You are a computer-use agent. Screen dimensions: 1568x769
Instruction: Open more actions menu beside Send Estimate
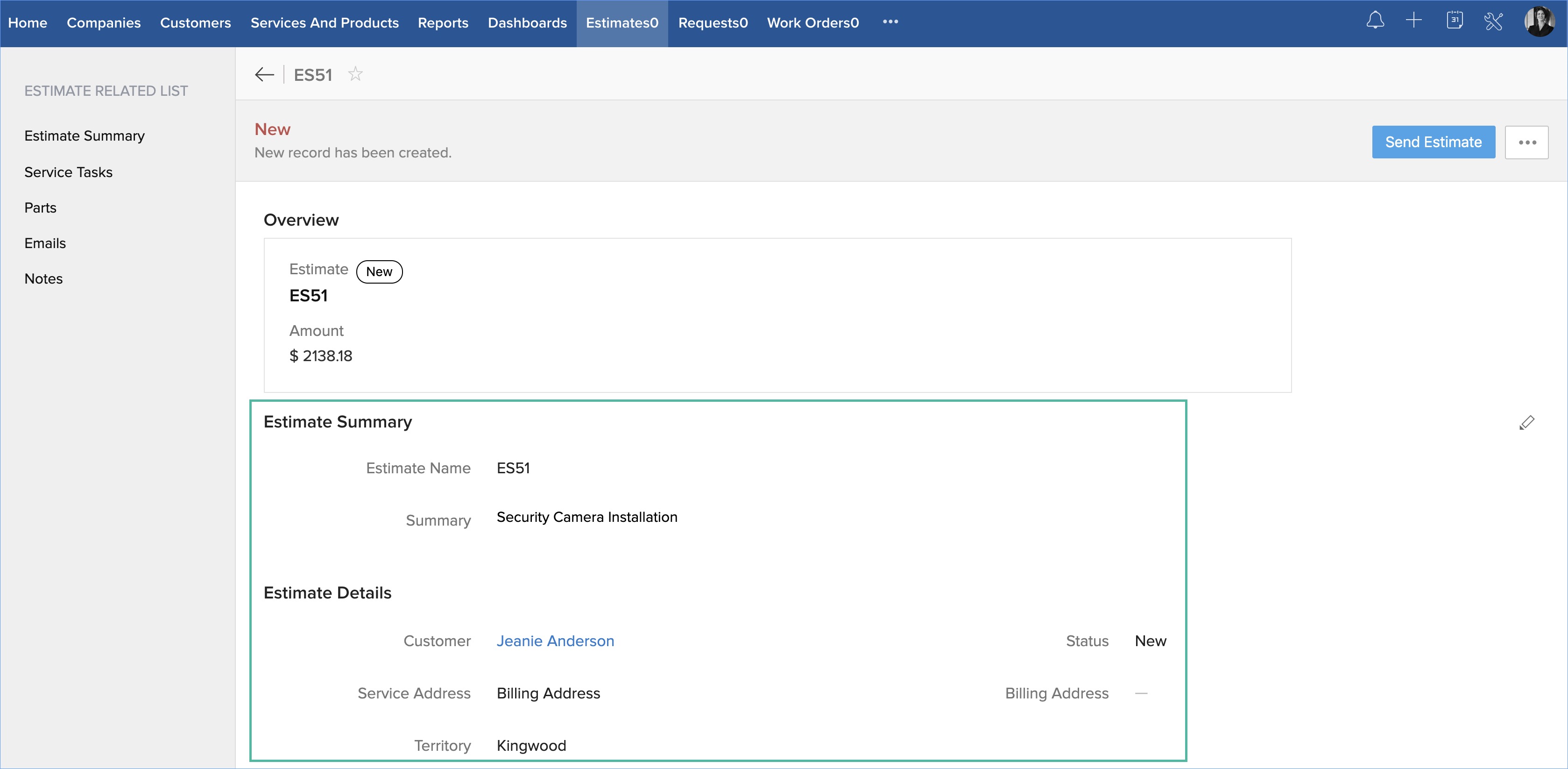pos(1526,142)
